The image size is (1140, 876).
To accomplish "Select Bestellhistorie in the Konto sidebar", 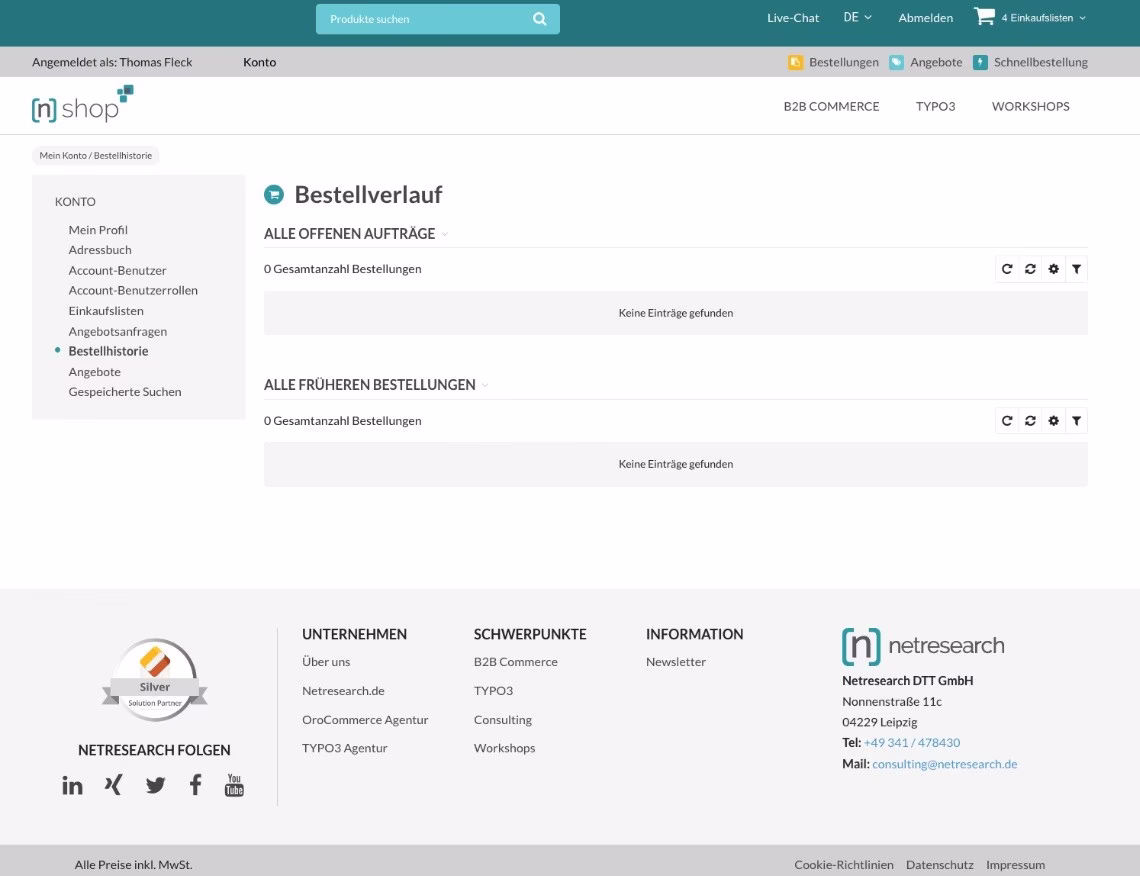I will click(x=108, y=351).
